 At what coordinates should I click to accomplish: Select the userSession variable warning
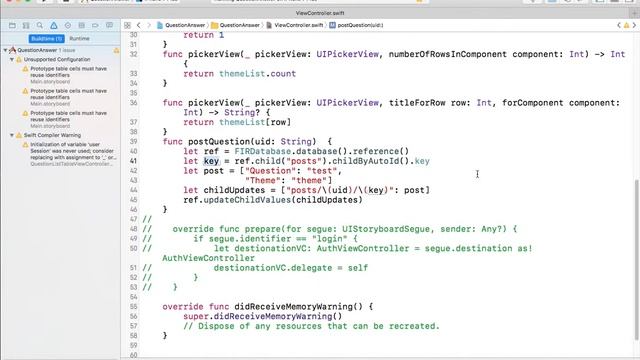point(69,154)
